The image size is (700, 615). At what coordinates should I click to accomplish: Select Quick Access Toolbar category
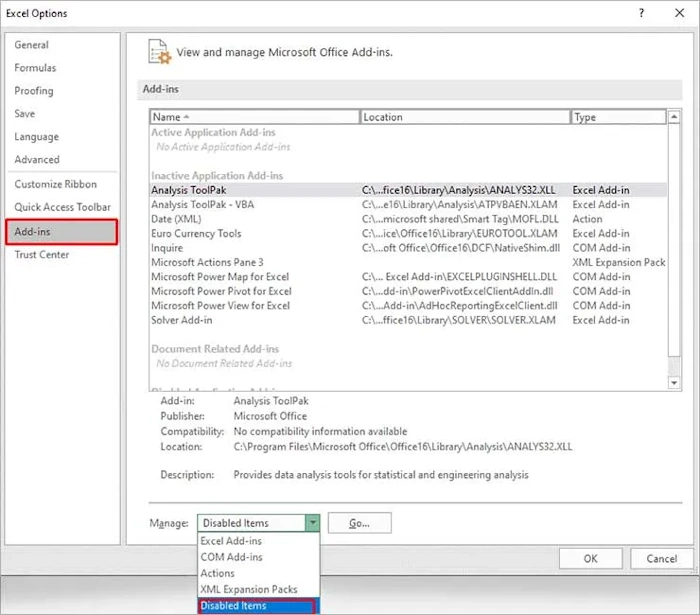(x=62, y=207)
